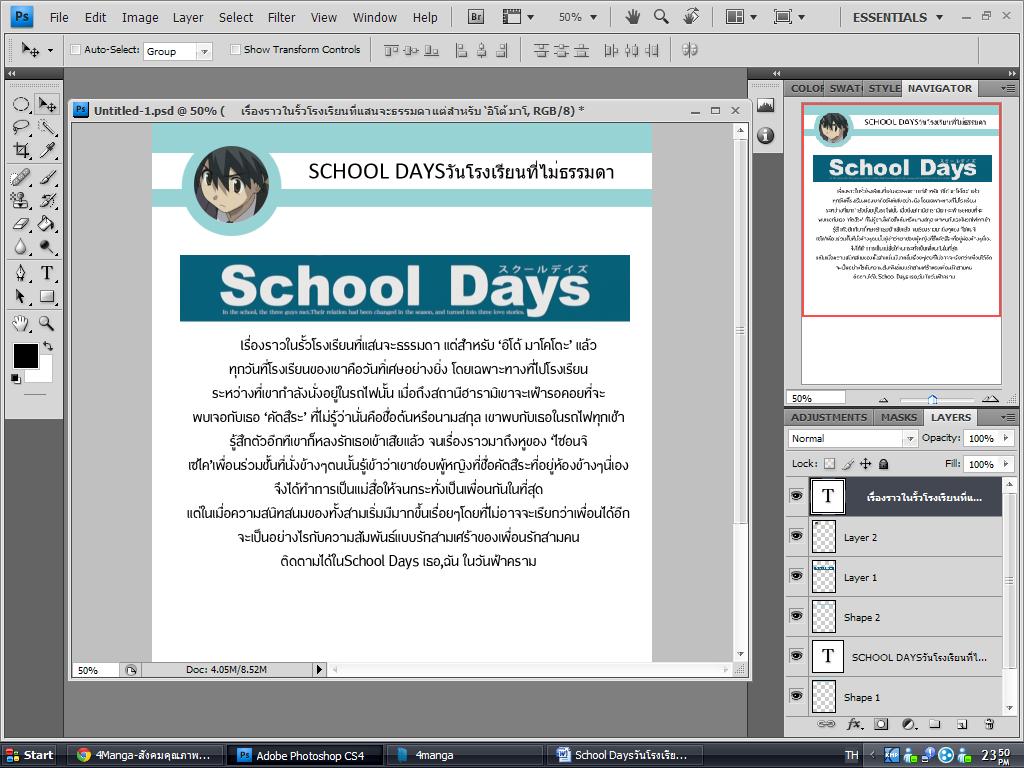Select the Rectangle shape tool
1024x768 pixels.
(47, 297)
